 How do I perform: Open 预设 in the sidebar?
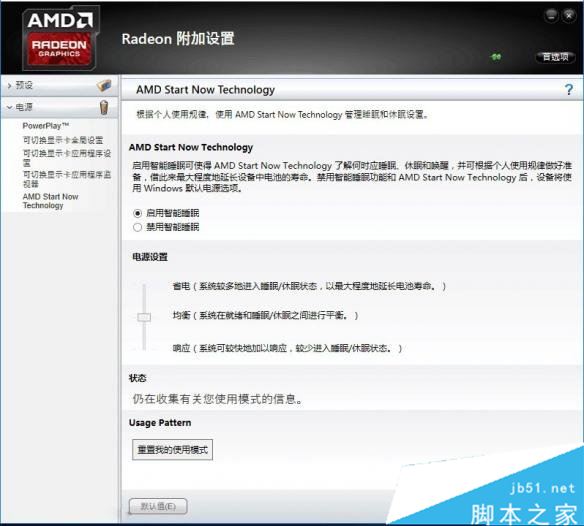tap(24, 85)
